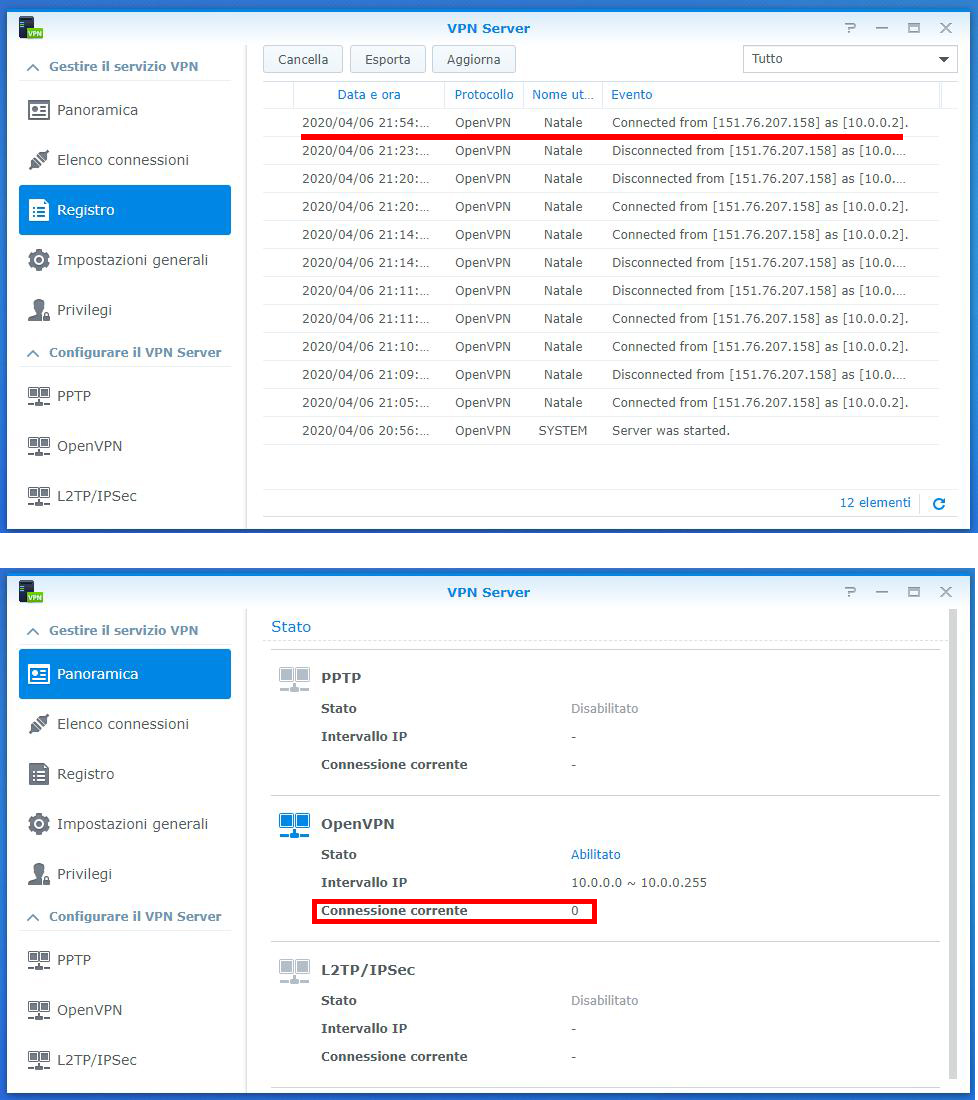Click the 'Disabilitato' status under L2TP/IPSec
Screen dimensions: 978x1100
[x=604, y=1000]
